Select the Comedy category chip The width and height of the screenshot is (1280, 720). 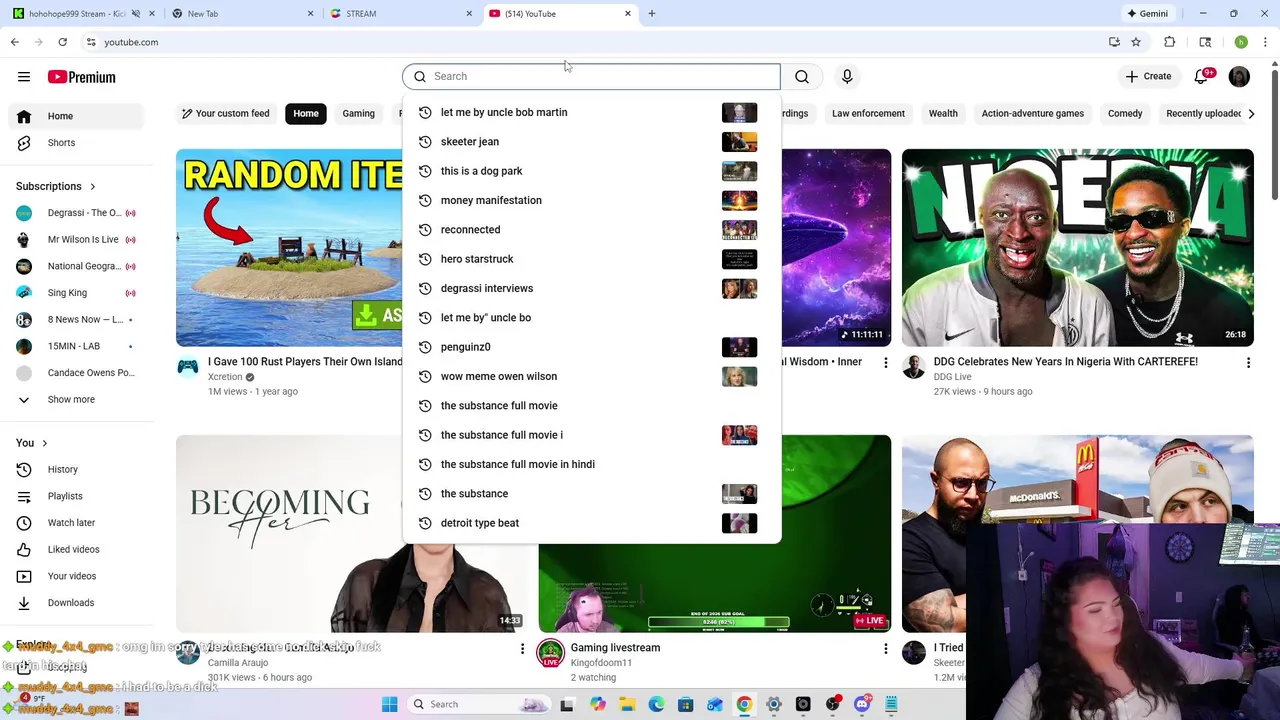coord(1125,113)
